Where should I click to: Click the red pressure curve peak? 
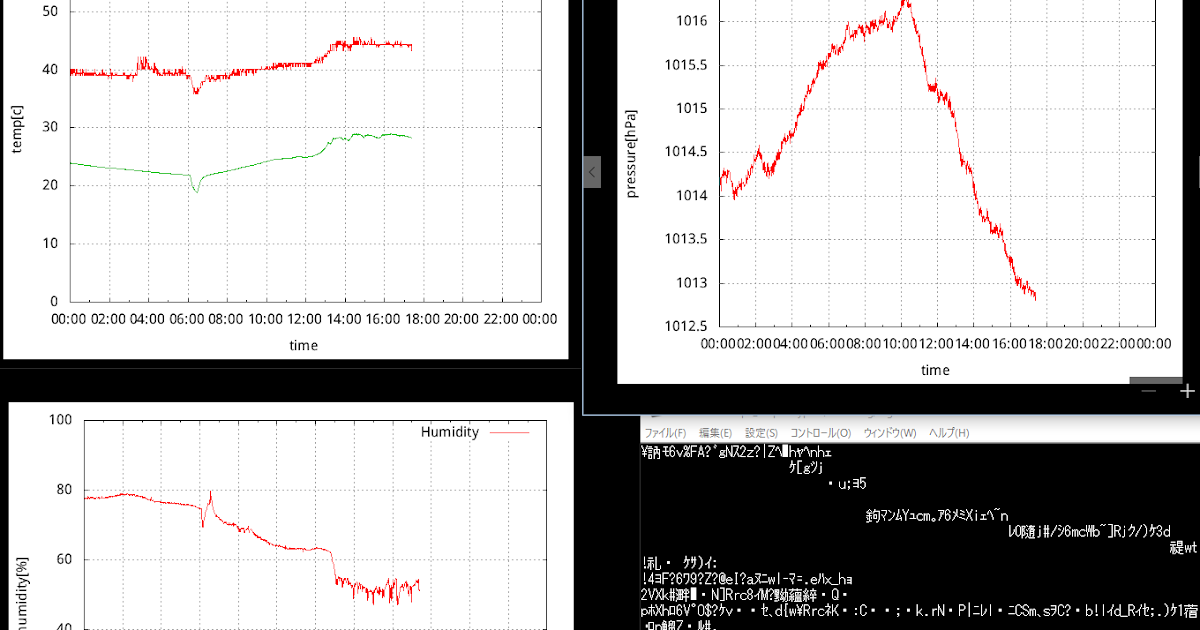(905, 2)
